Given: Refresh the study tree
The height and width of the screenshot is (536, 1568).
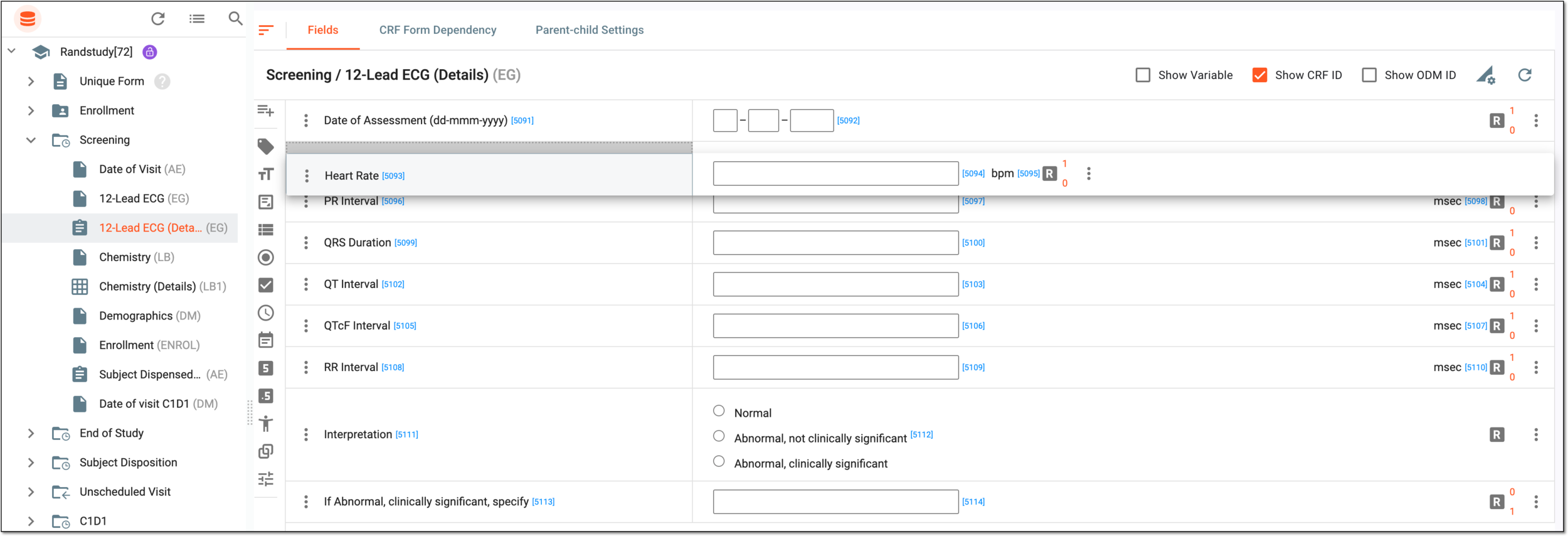Looking at the screenshot, I should [x=158, y=19].
